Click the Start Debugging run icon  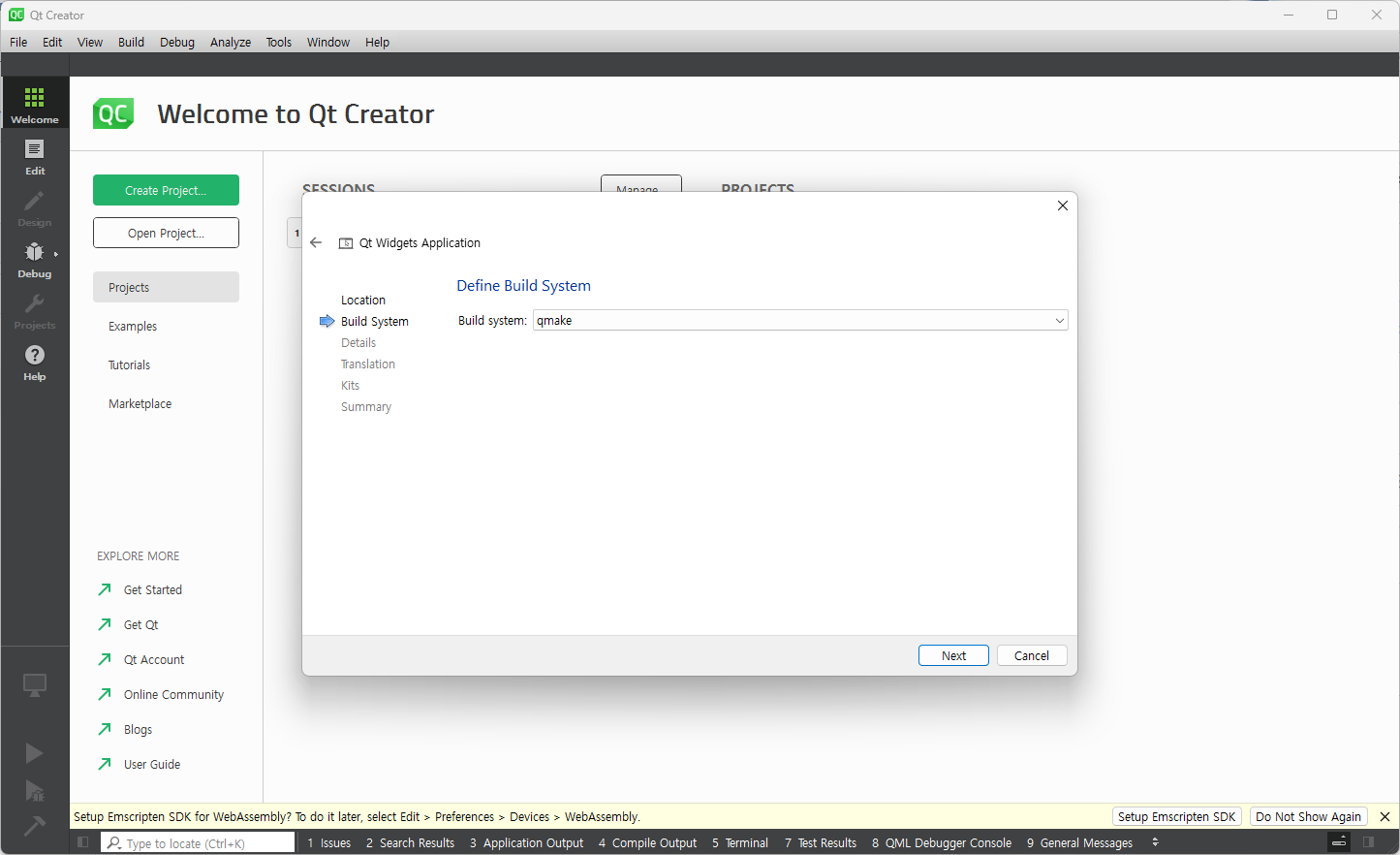click(34, 790)
